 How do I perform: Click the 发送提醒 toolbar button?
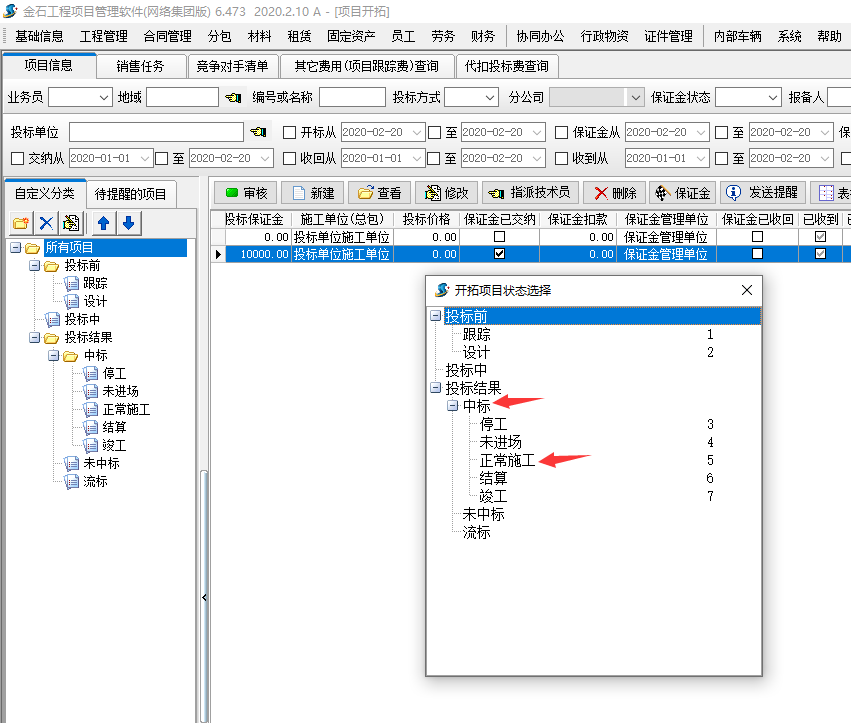point(763,193)
